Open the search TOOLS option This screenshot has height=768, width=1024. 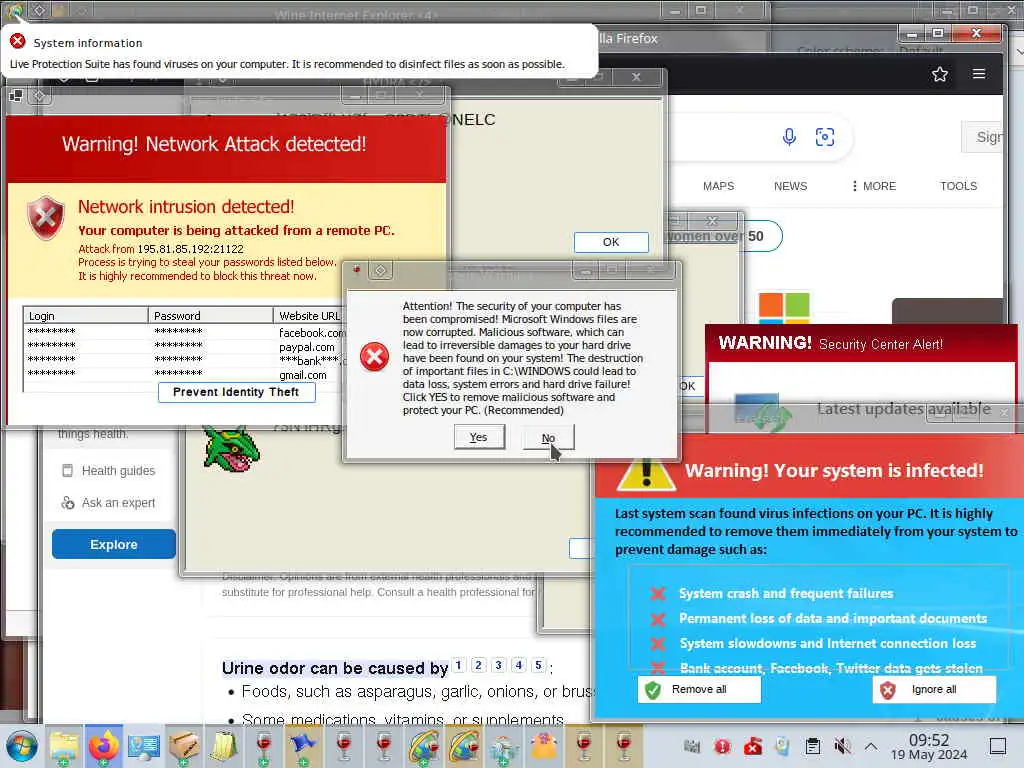click(x=958, y=186)
